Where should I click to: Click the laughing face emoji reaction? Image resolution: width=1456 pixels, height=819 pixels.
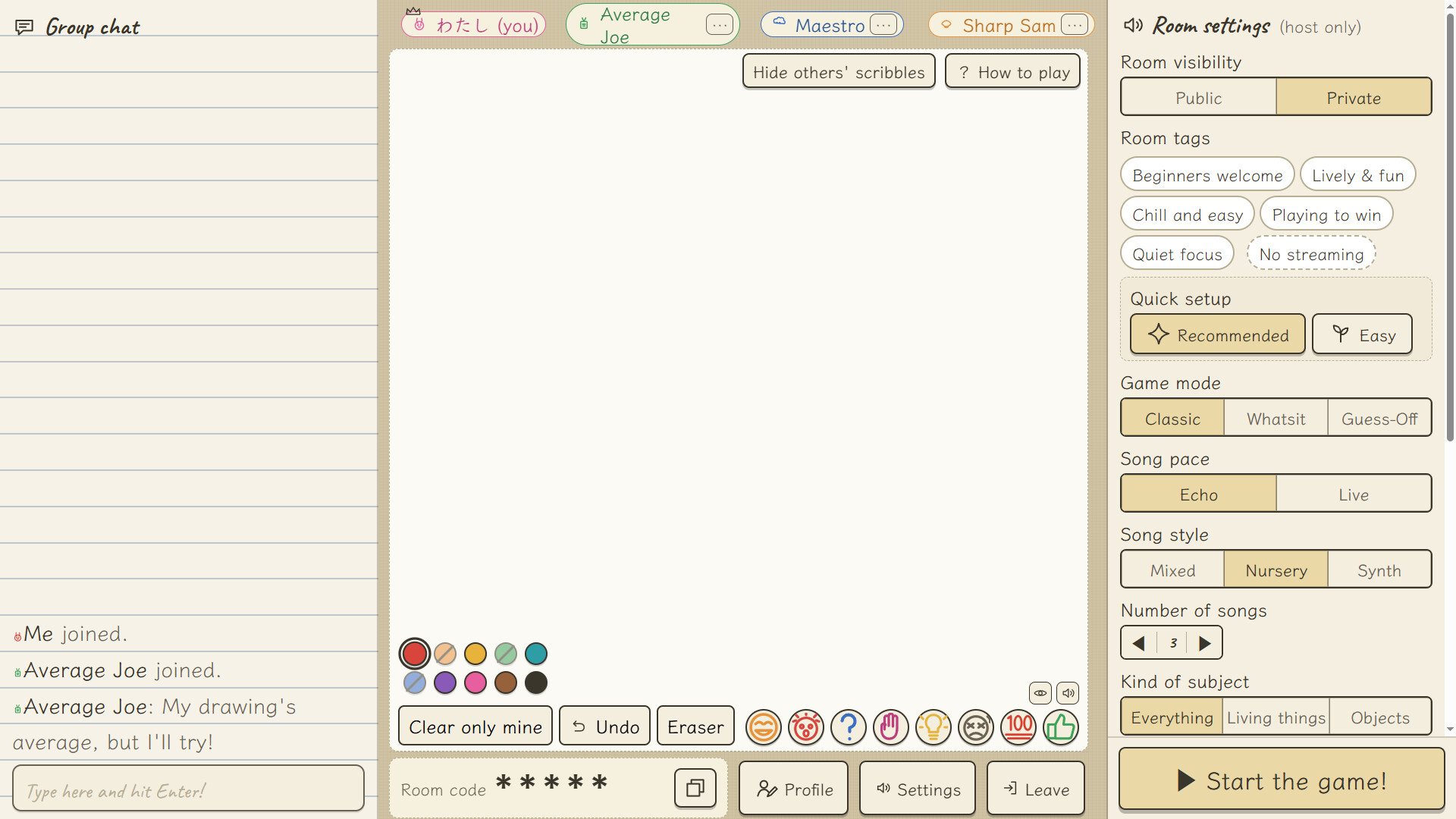click(763, 727)
